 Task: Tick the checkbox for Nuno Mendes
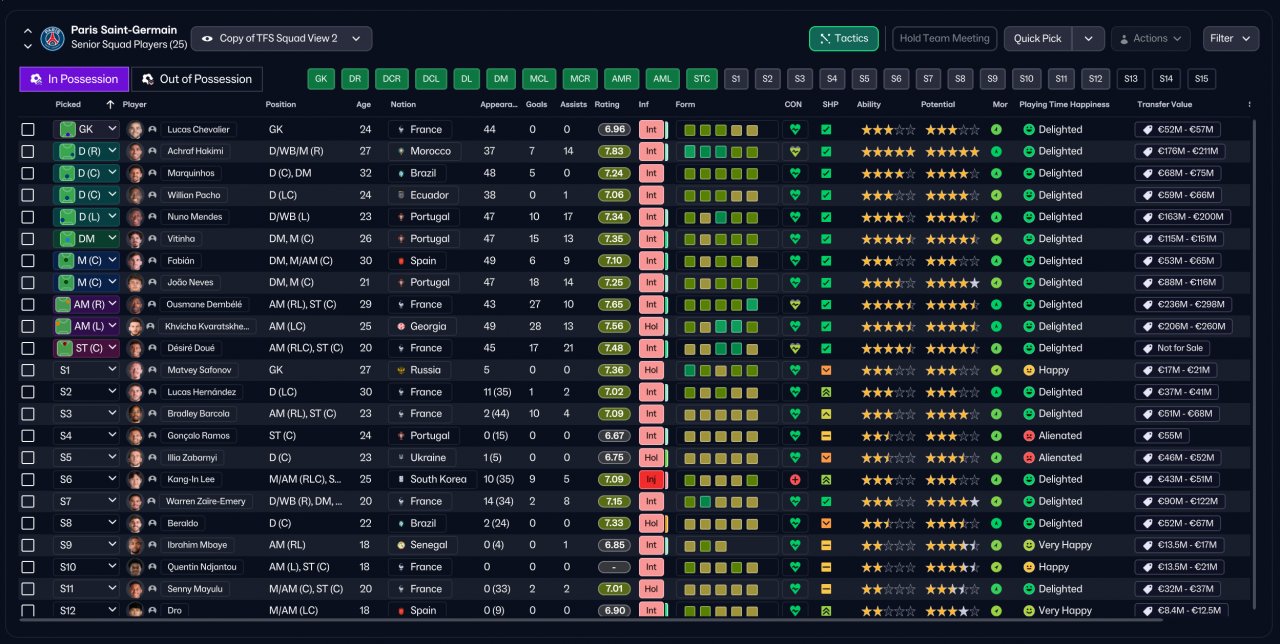tap(28, 217)
